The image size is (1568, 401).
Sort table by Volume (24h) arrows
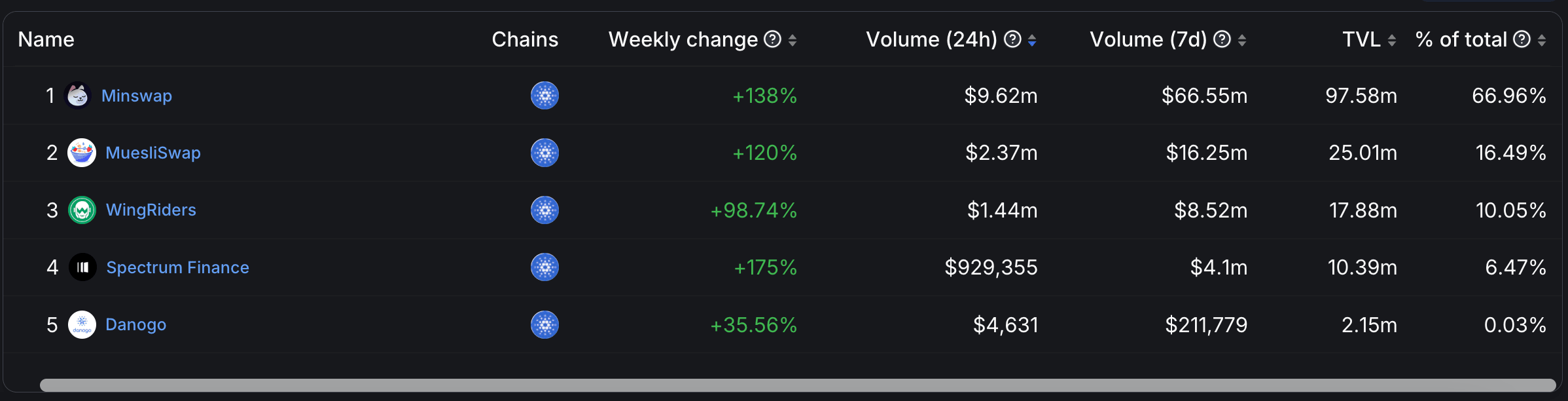[x=1032, y=40]
